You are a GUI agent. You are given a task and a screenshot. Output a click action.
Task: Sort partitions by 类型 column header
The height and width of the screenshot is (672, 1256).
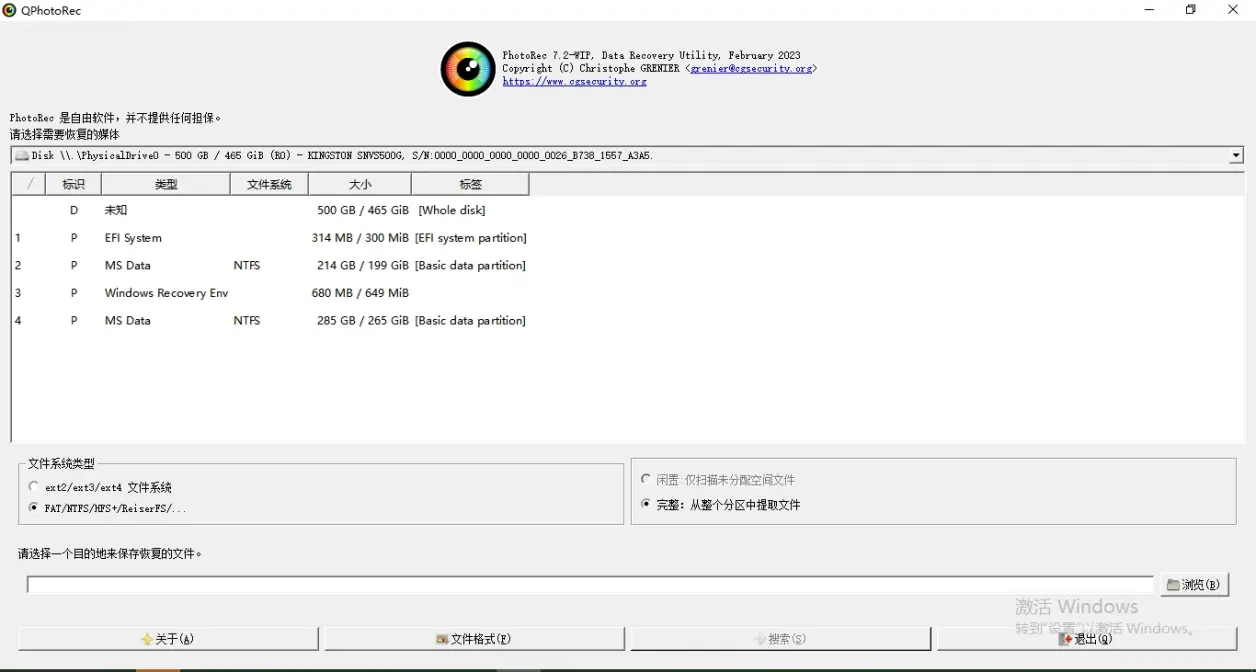click(165, 184)
